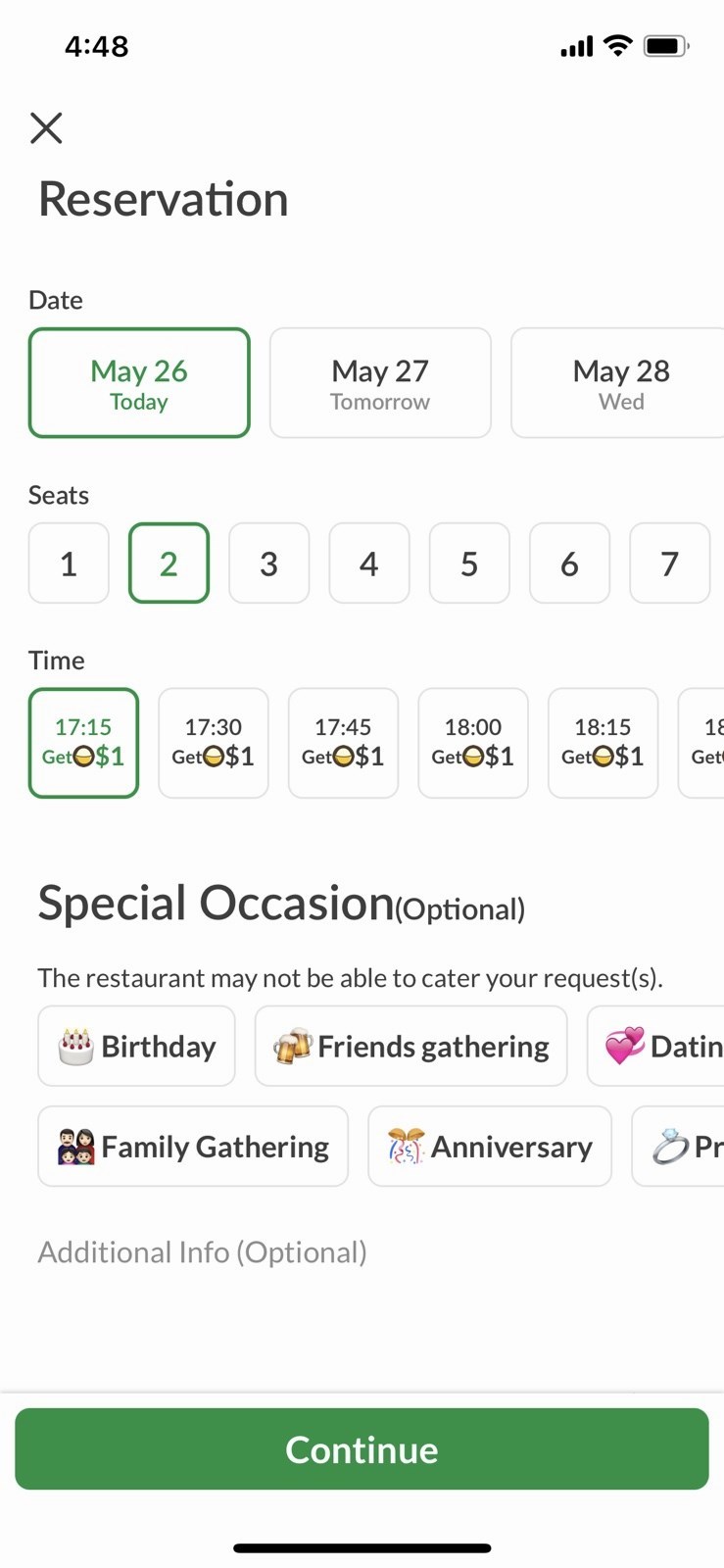
Task: Choose 7 seats
Action: [x=669, y=563]
